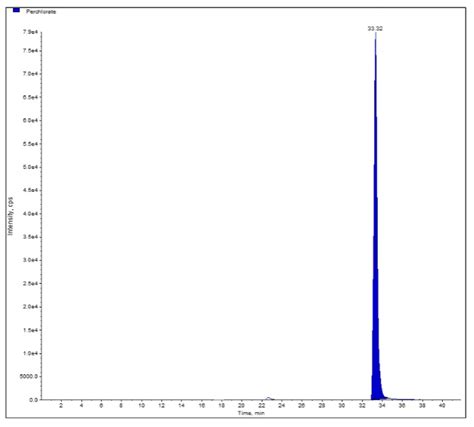474x427 pixels.
Task: Click the Intensity, cps axis title
Action: [x=11, y=216]
